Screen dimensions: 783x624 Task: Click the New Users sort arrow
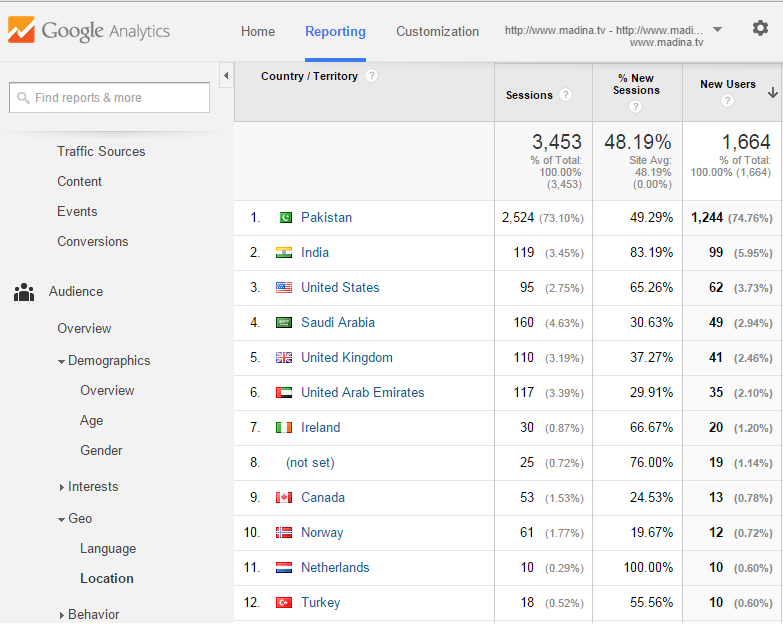(773, 92)
